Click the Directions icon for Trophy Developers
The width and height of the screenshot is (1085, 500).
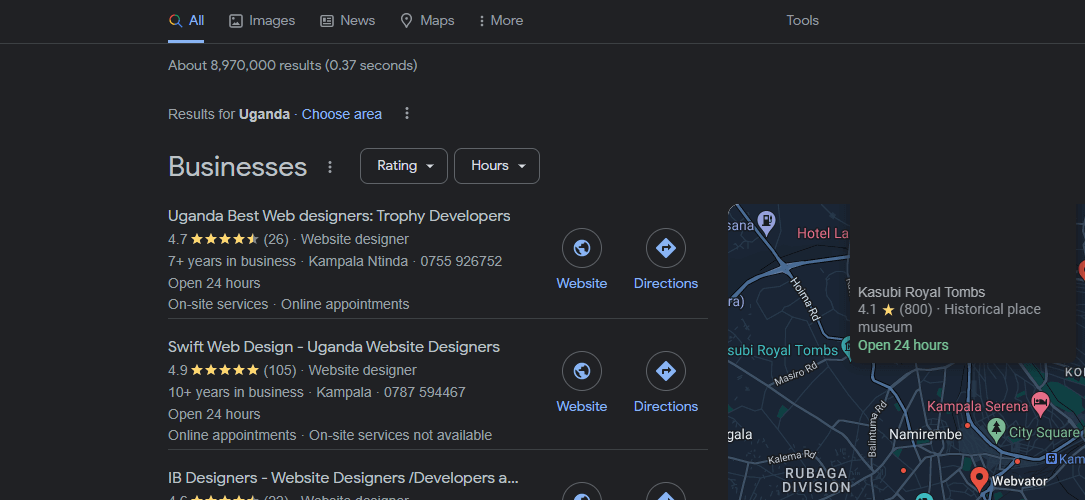coord(666,248)
